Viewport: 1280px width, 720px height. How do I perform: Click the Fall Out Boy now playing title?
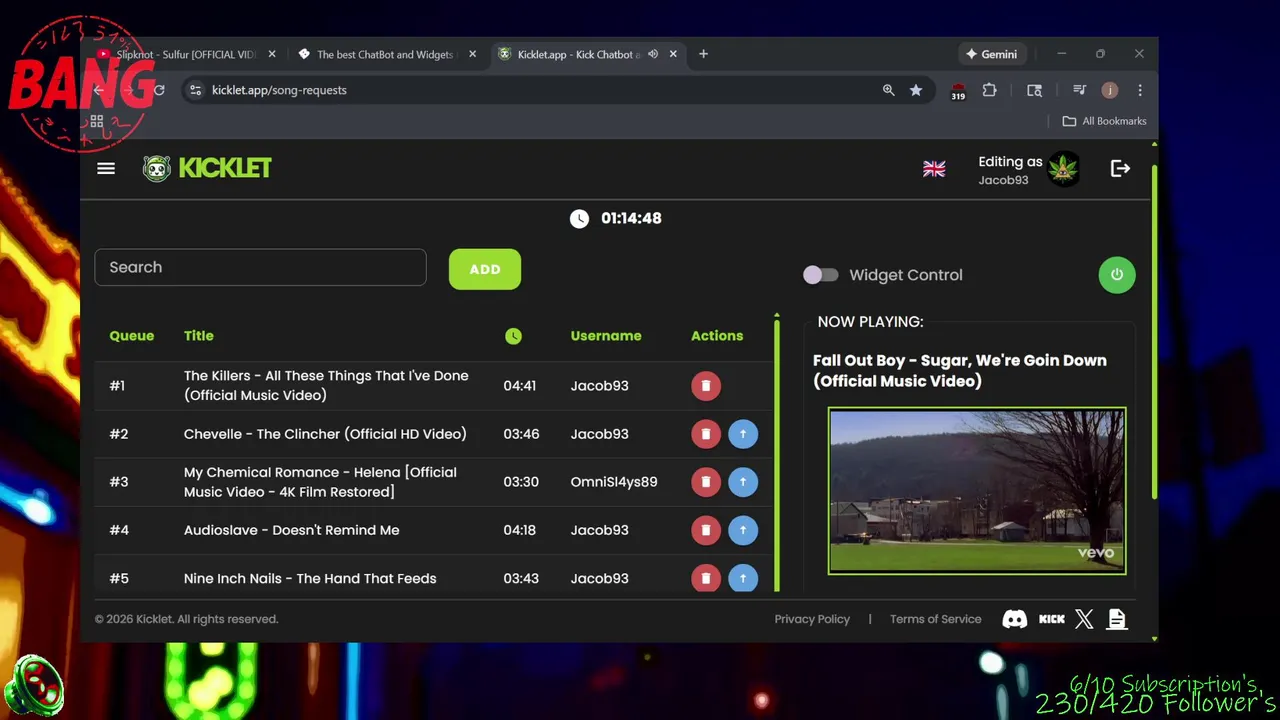(960, 370)
